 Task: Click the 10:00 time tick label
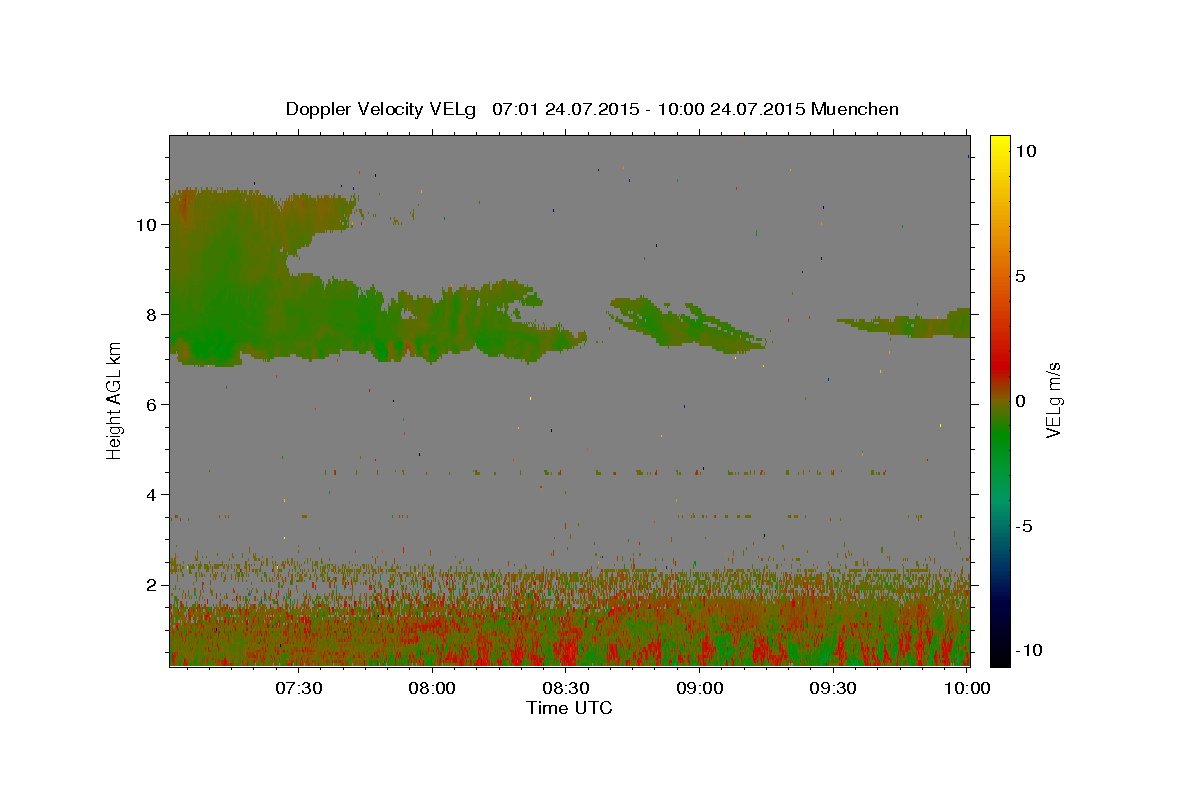pos(967,688)
